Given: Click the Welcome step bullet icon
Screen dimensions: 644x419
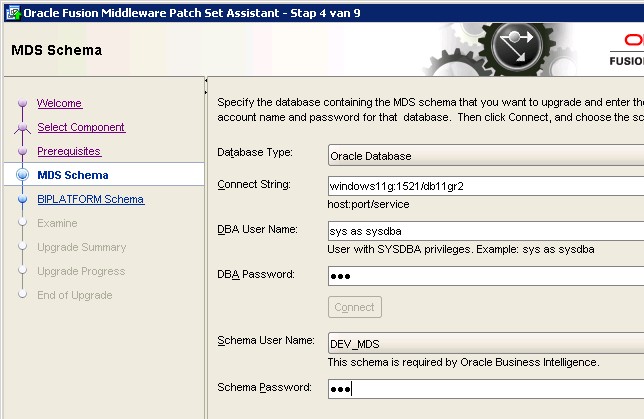Looking at the screenshot, I should click(22, 104).
